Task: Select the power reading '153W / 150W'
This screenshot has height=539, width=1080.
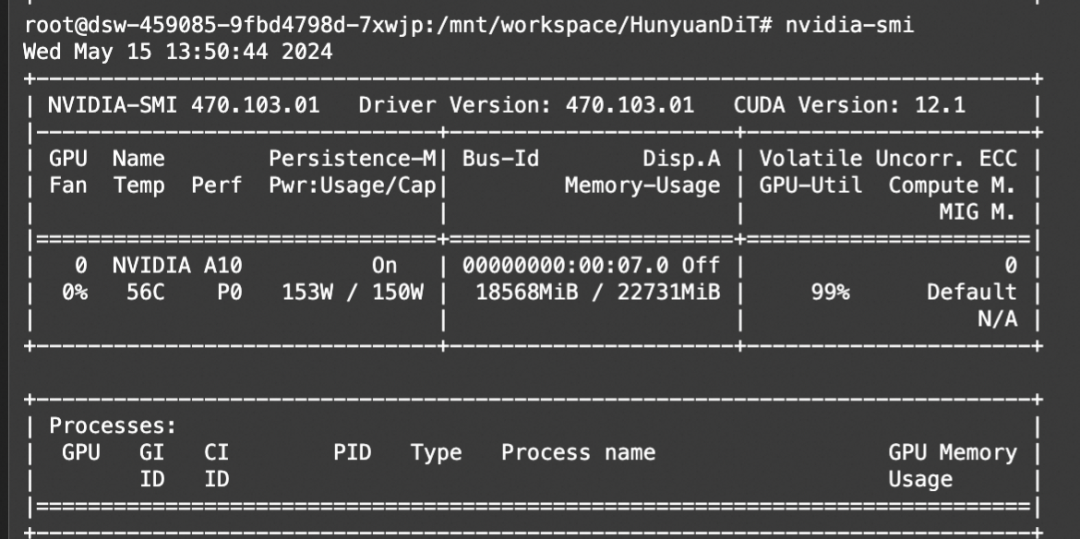Action: [353, 293]
